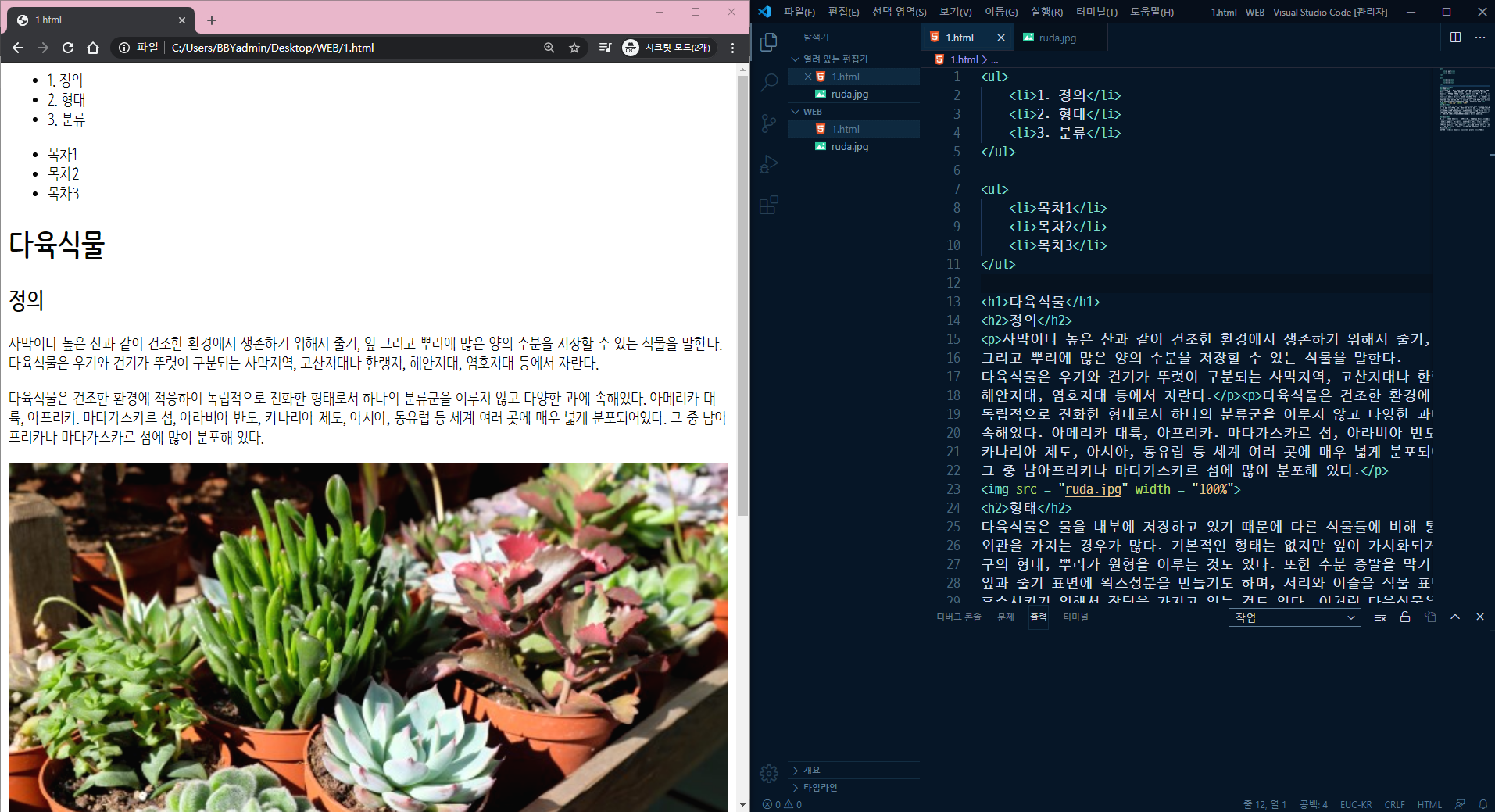Open the 이동(G) menu

pyautogui.click(x=1001, y=12)
